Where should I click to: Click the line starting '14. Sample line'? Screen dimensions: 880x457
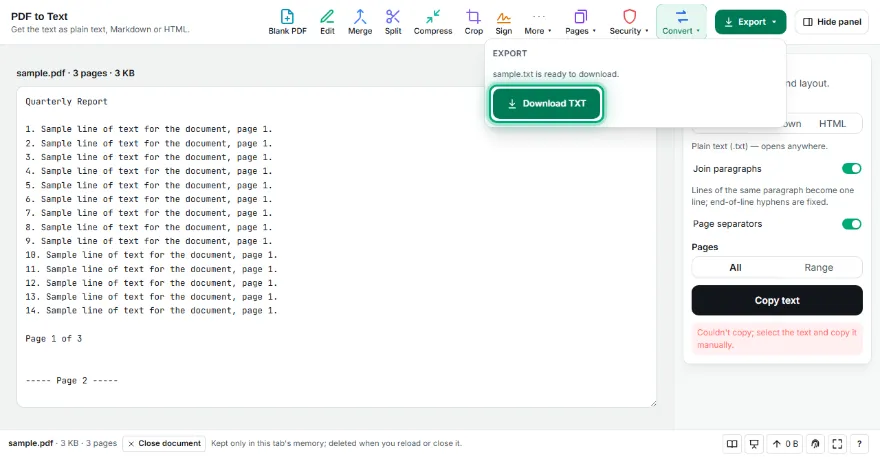click(152, 310)
